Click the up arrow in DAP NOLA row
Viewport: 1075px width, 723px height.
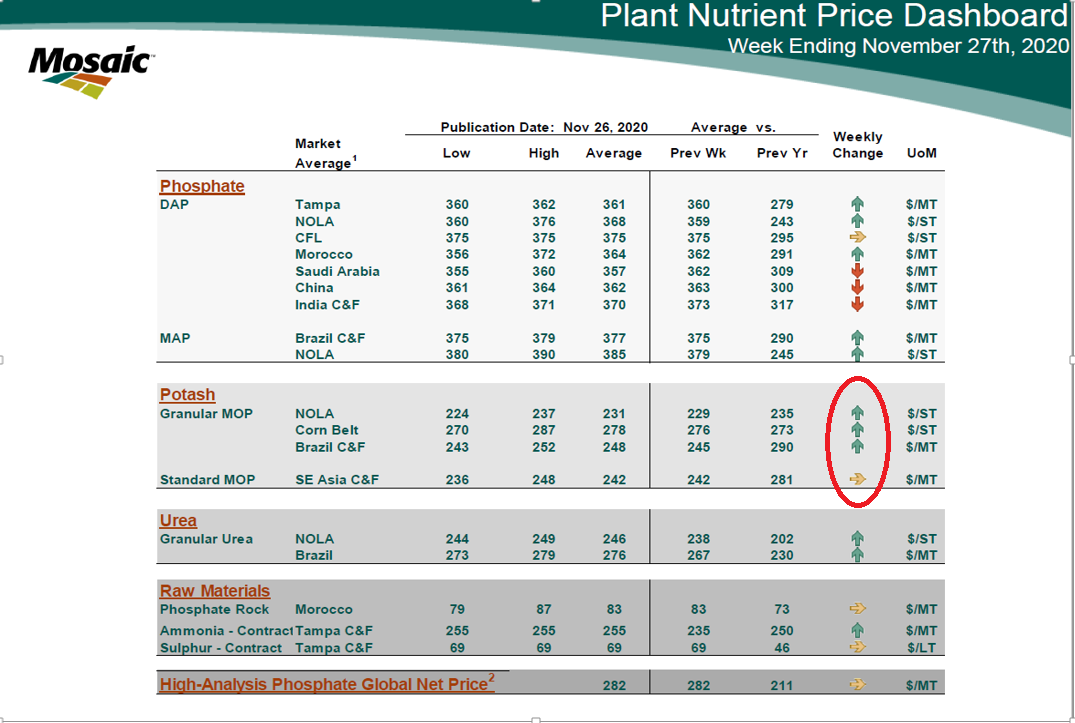(x=857, y=221)
